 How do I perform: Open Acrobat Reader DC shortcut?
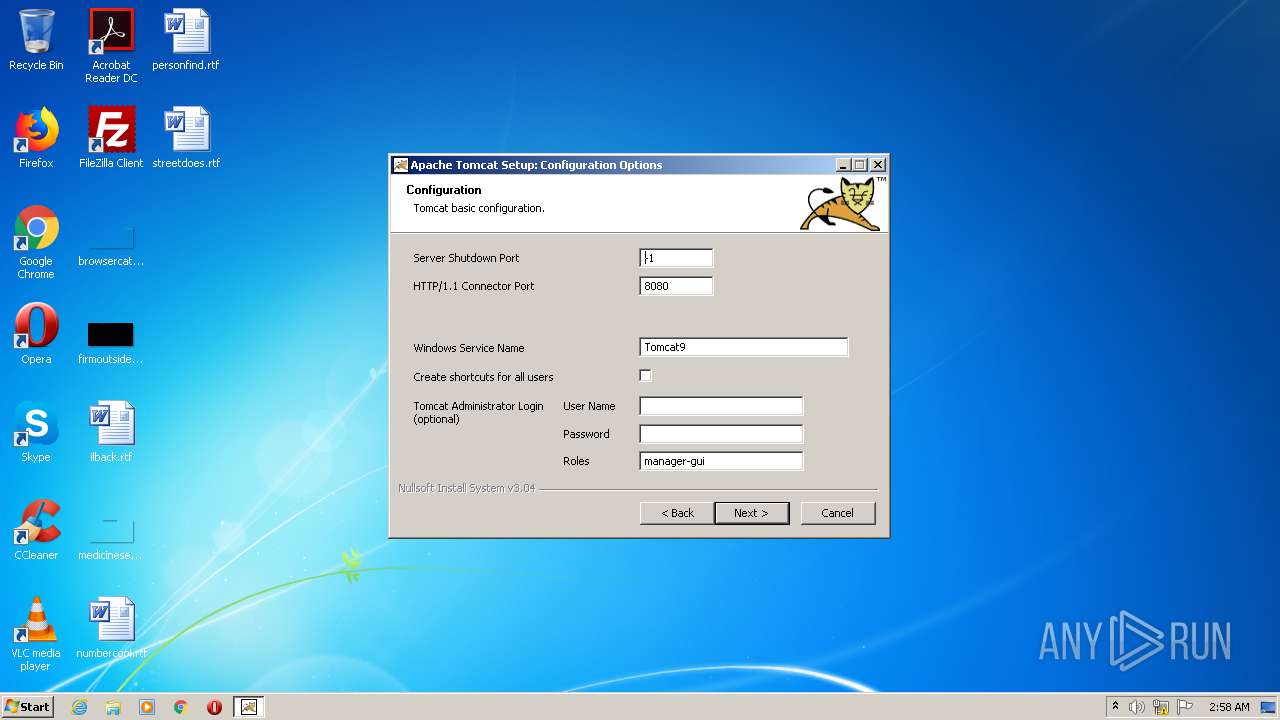(x=111, y=46)
